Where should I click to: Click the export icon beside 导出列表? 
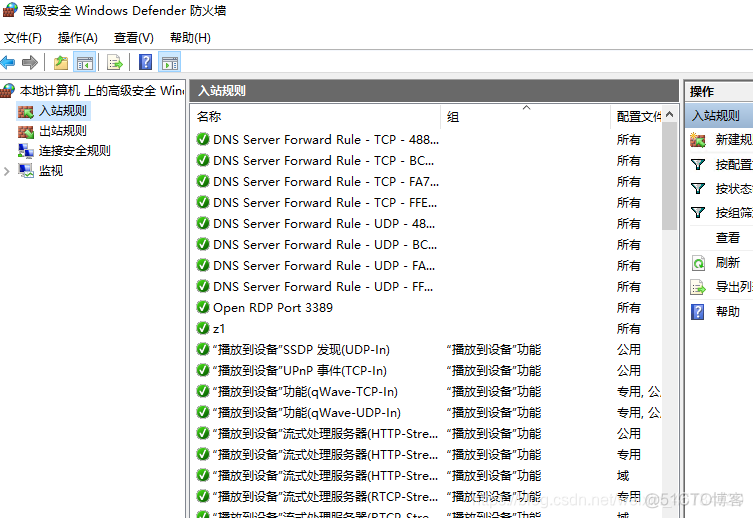tap(698, 287)
